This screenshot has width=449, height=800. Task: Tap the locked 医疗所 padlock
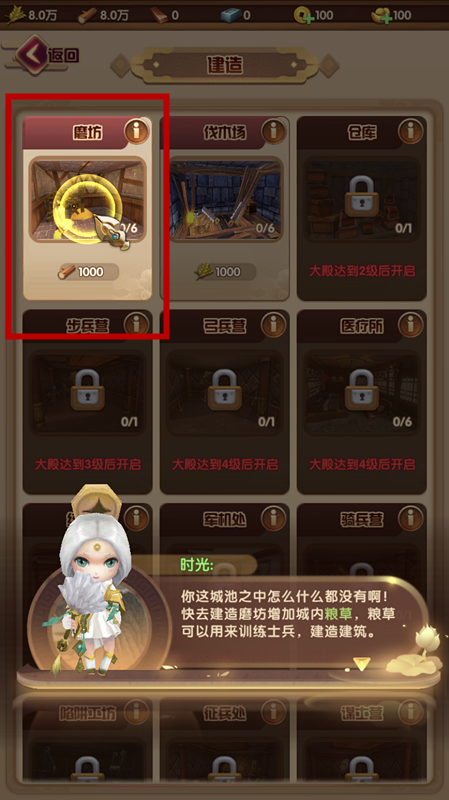coord(362,390)
